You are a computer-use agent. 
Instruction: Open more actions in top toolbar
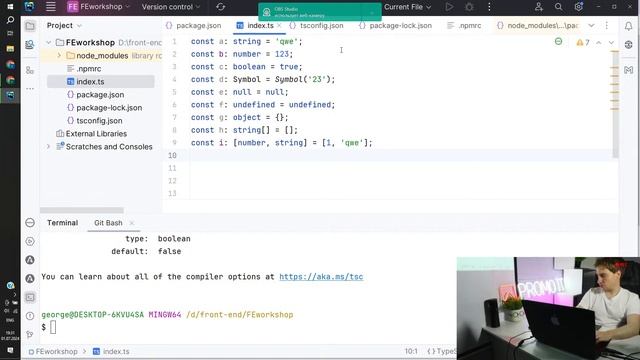(x=489, y=7)
